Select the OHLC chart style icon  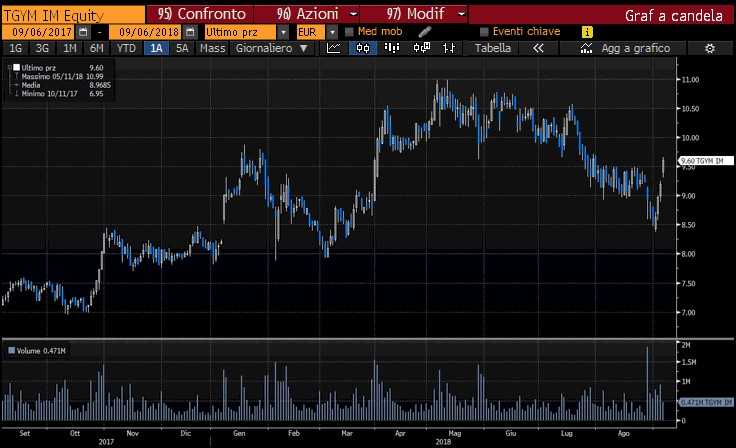coord(449,48)
